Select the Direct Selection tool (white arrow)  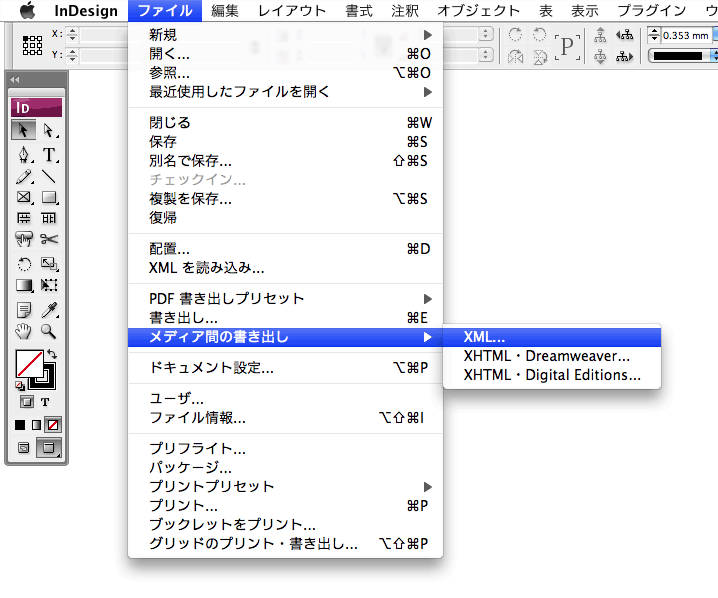click(x=49, y=130)
